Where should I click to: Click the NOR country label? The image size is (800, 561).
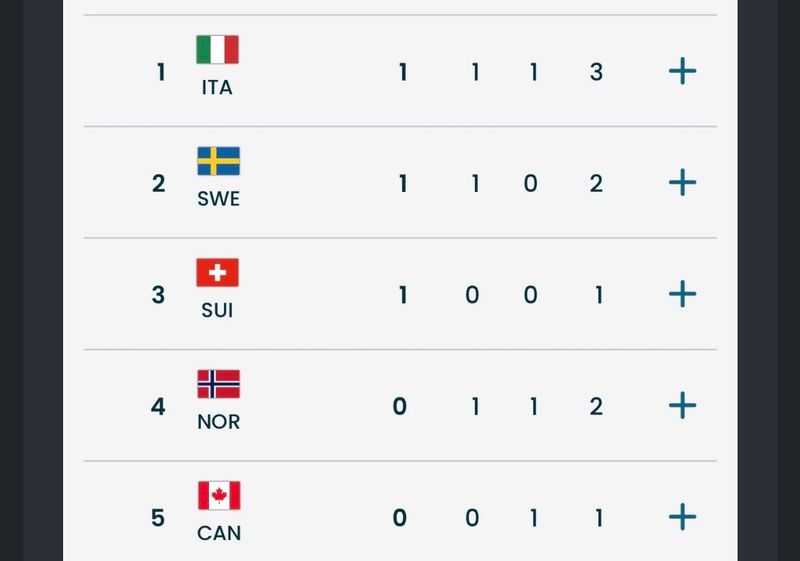(218, 421)
